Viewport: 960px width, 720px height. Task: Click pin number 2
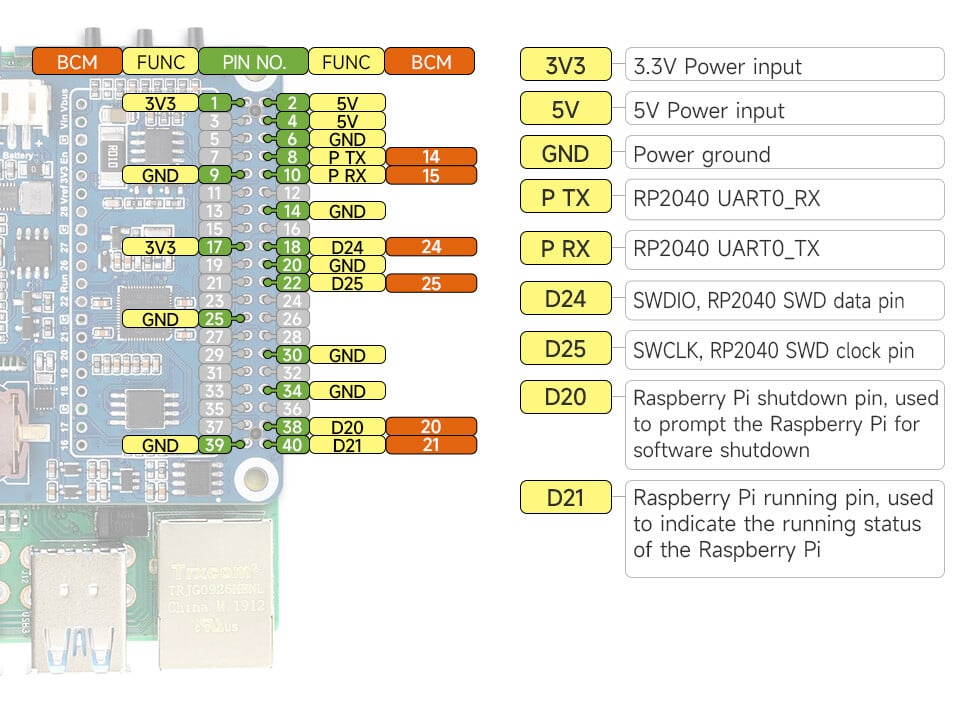tap(293, 103)
